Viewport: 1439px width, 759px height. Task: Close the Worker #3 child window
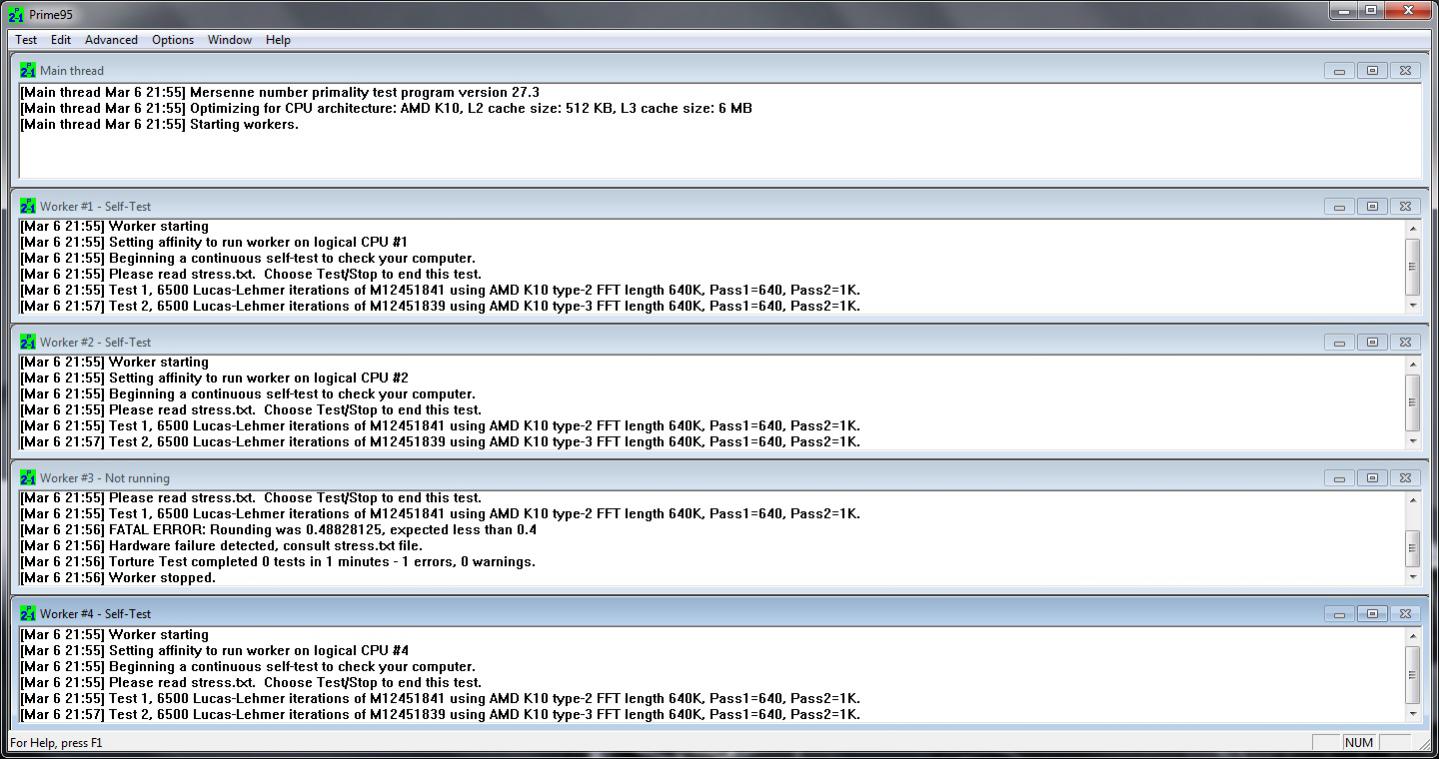coord(1405,479)
